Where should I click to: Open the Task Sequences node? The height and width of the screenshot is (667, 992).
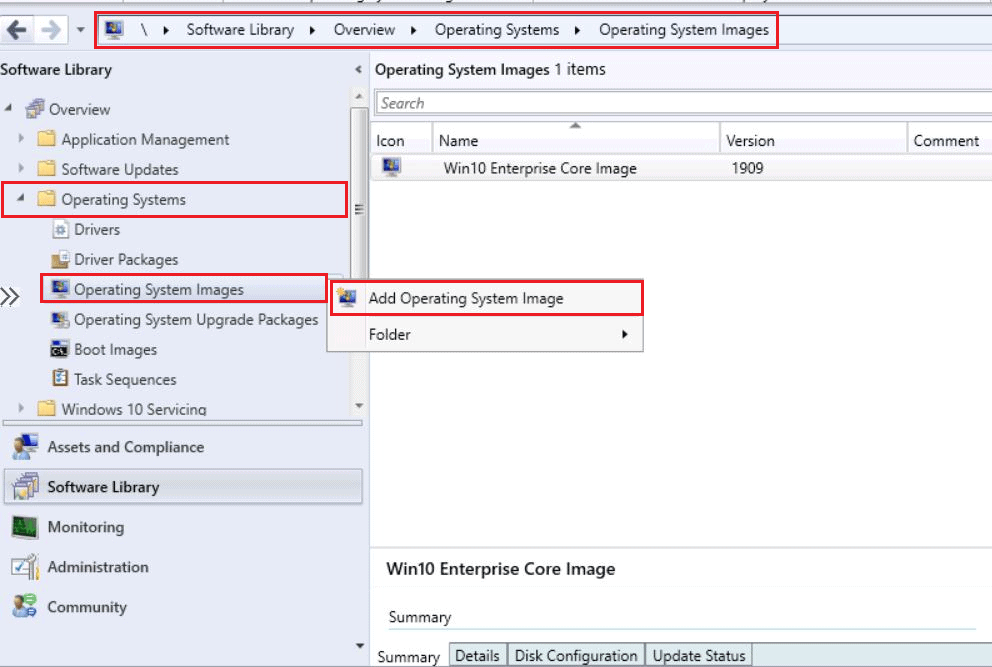(x=125, y=380)
